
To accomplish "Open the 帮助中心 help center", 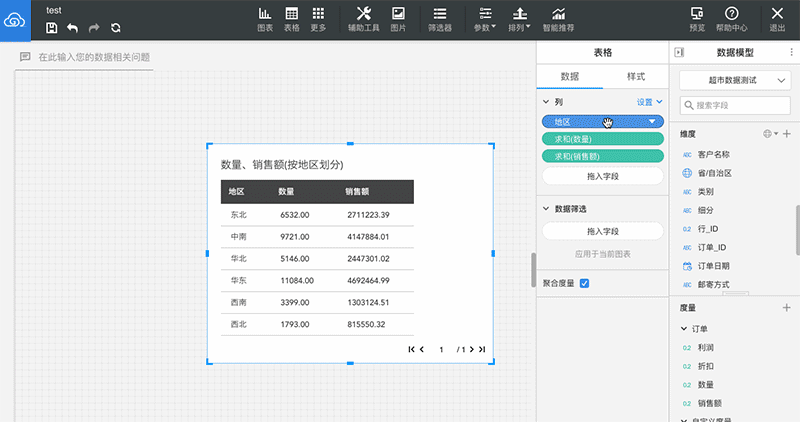I will click(732, 20).
